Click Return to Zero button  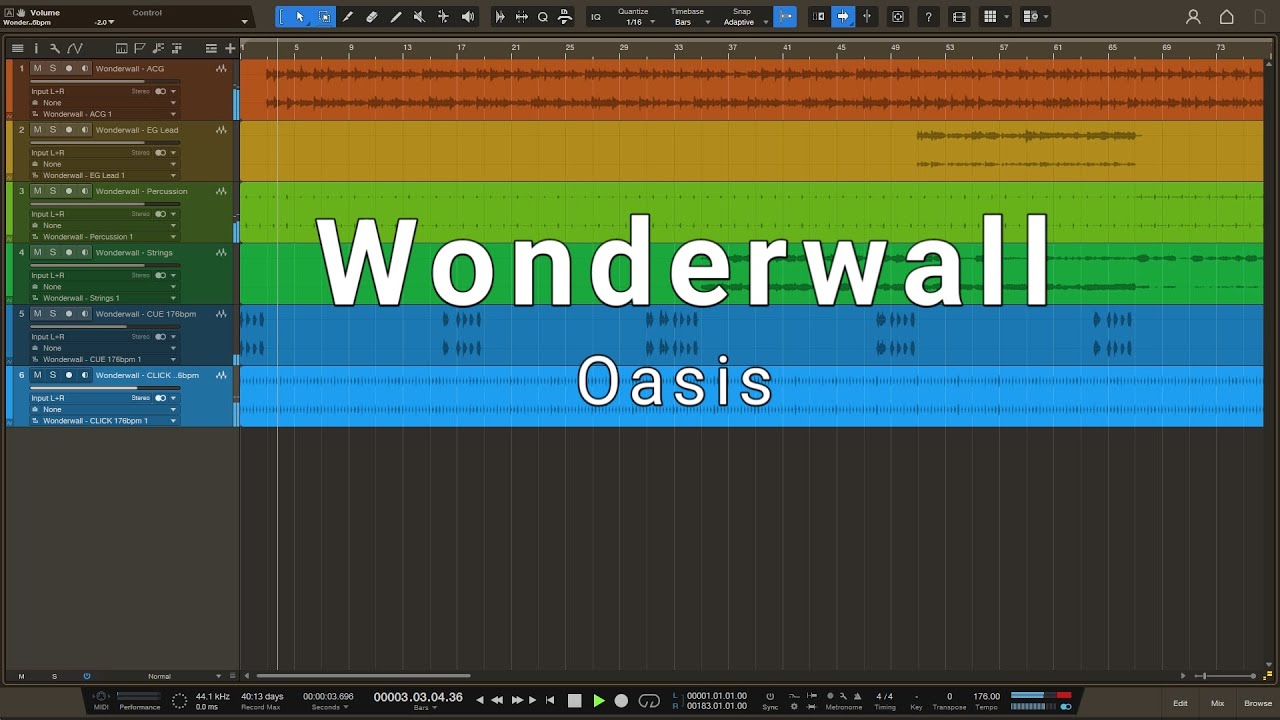550,701
